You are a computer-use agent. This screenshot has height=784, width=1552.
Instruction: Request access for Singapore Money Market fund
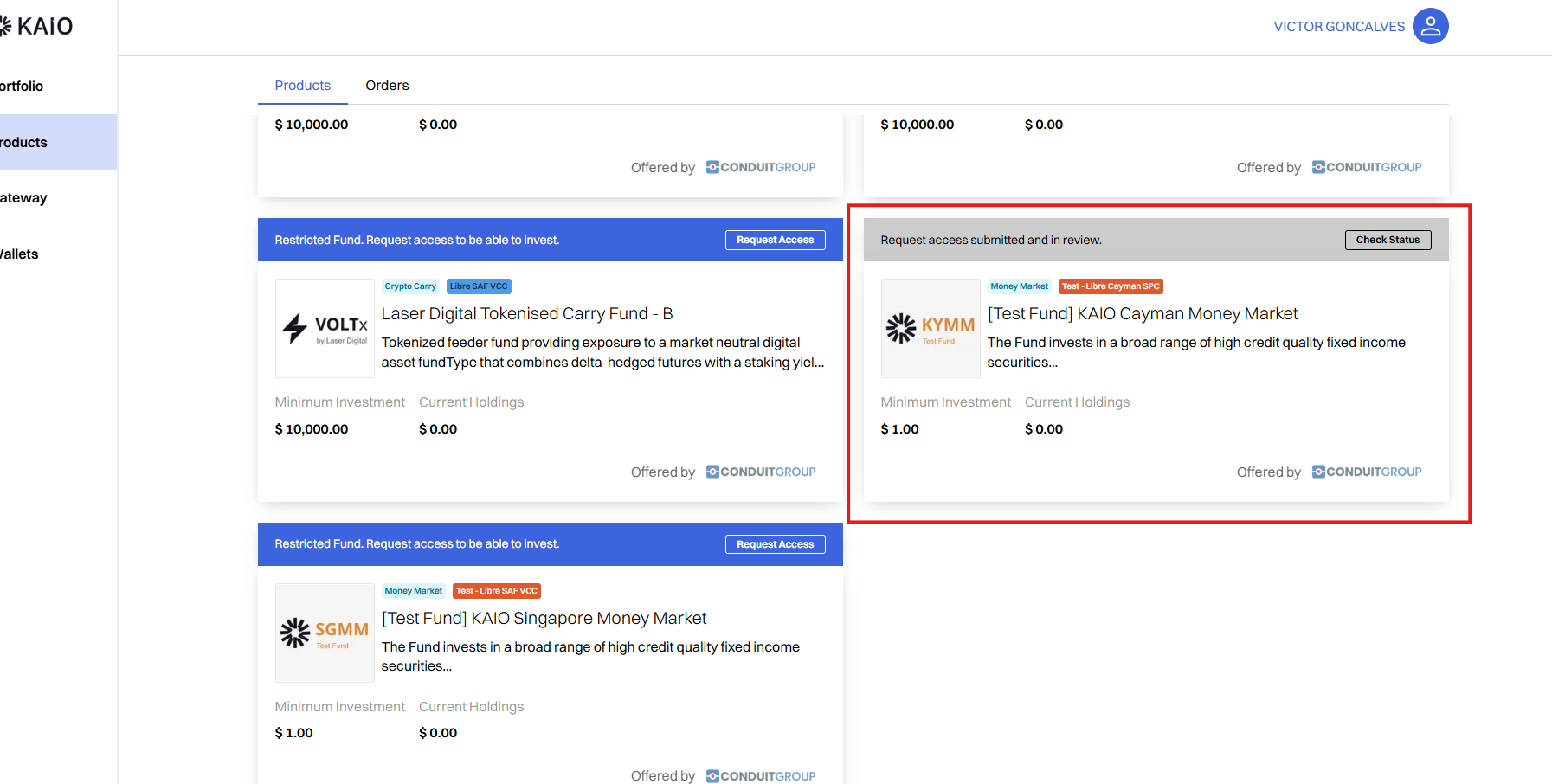[x=775, y=544]
